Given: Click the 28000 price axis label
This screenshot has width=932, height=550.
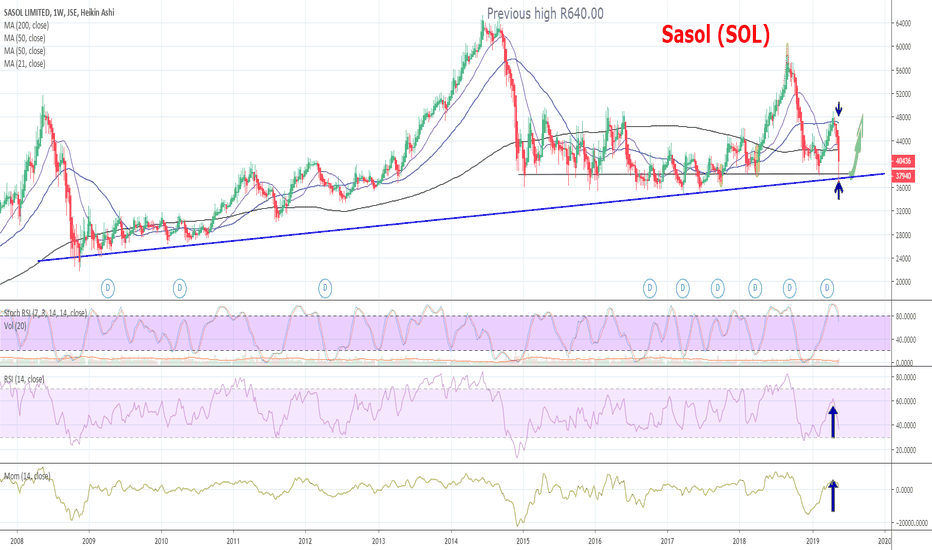Looking at the screenshot, I should (903, 235).
